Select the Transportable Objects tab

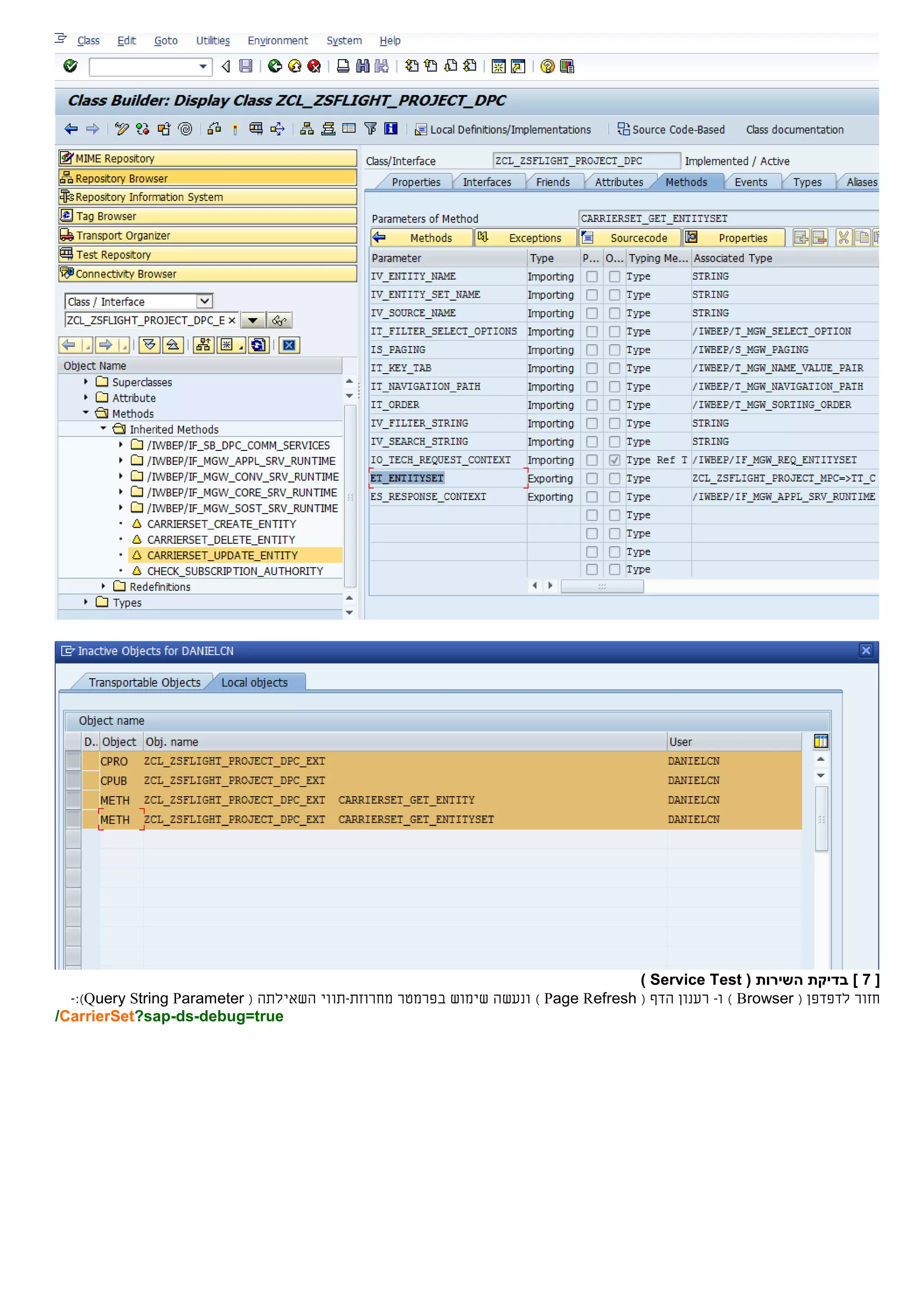144,682
